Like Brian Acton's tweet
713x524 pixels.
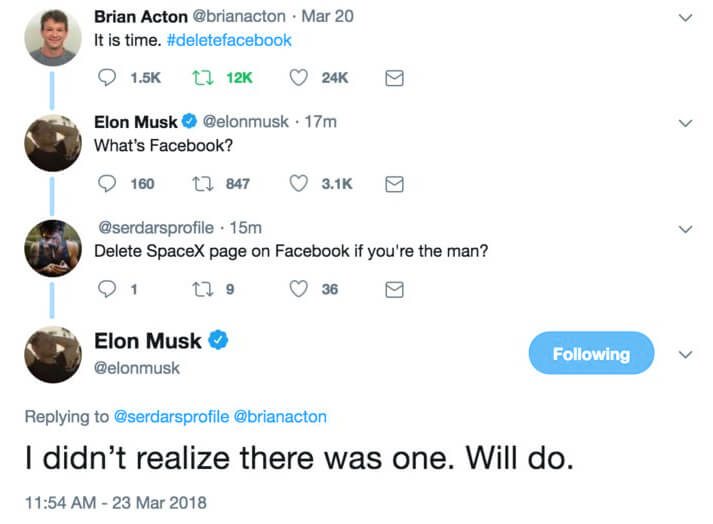tap(298, 78)
